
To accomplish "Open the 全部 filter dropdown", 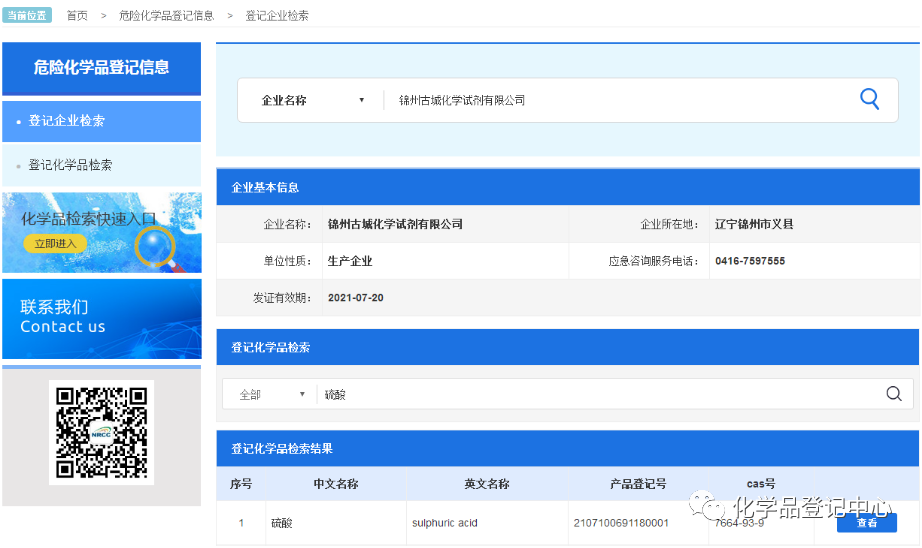I will point(272,395).
